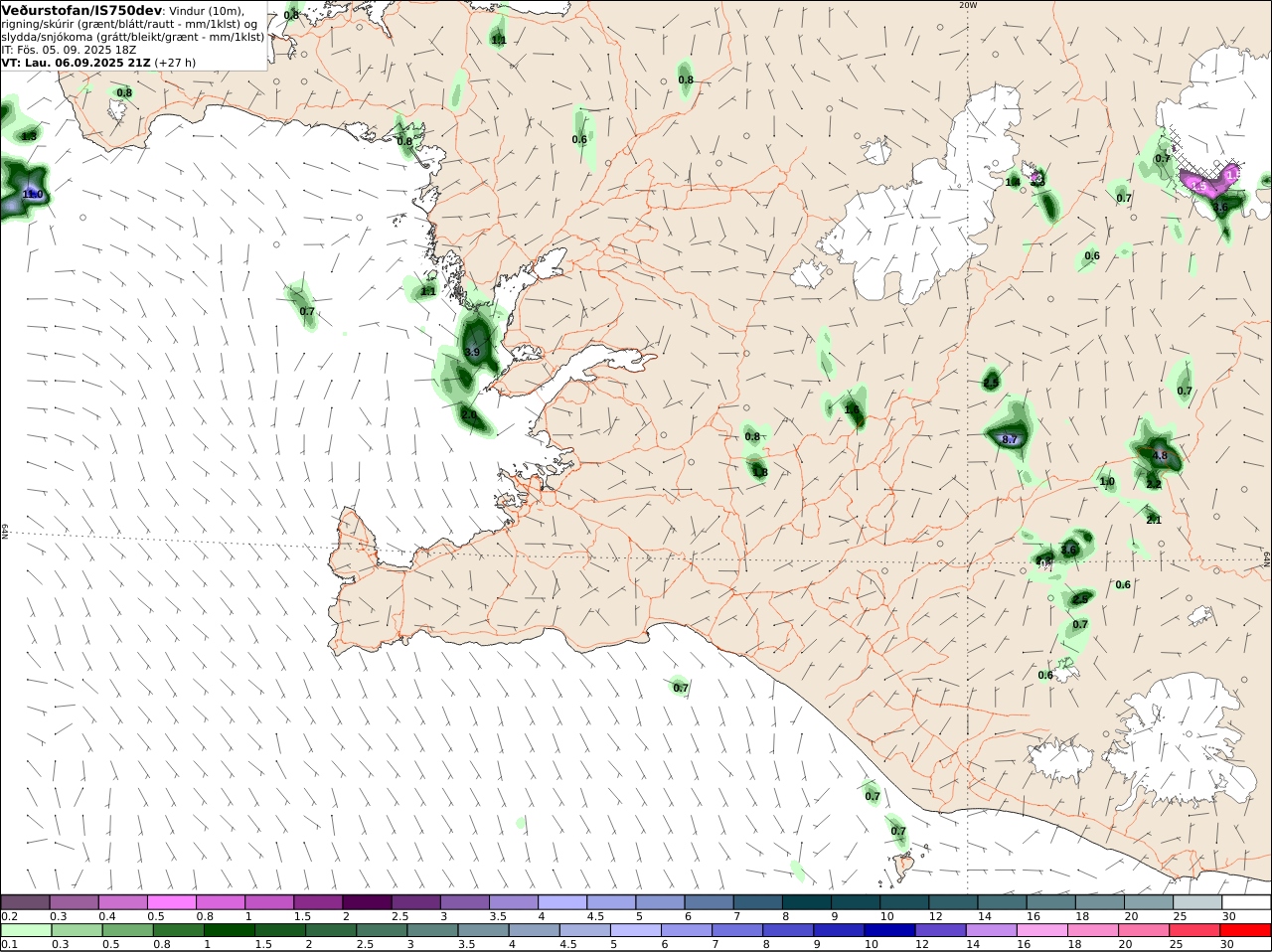Select the red rain swatch above lower 30 label
Screen dimensions: 1272x952
tap(1246, 930)
